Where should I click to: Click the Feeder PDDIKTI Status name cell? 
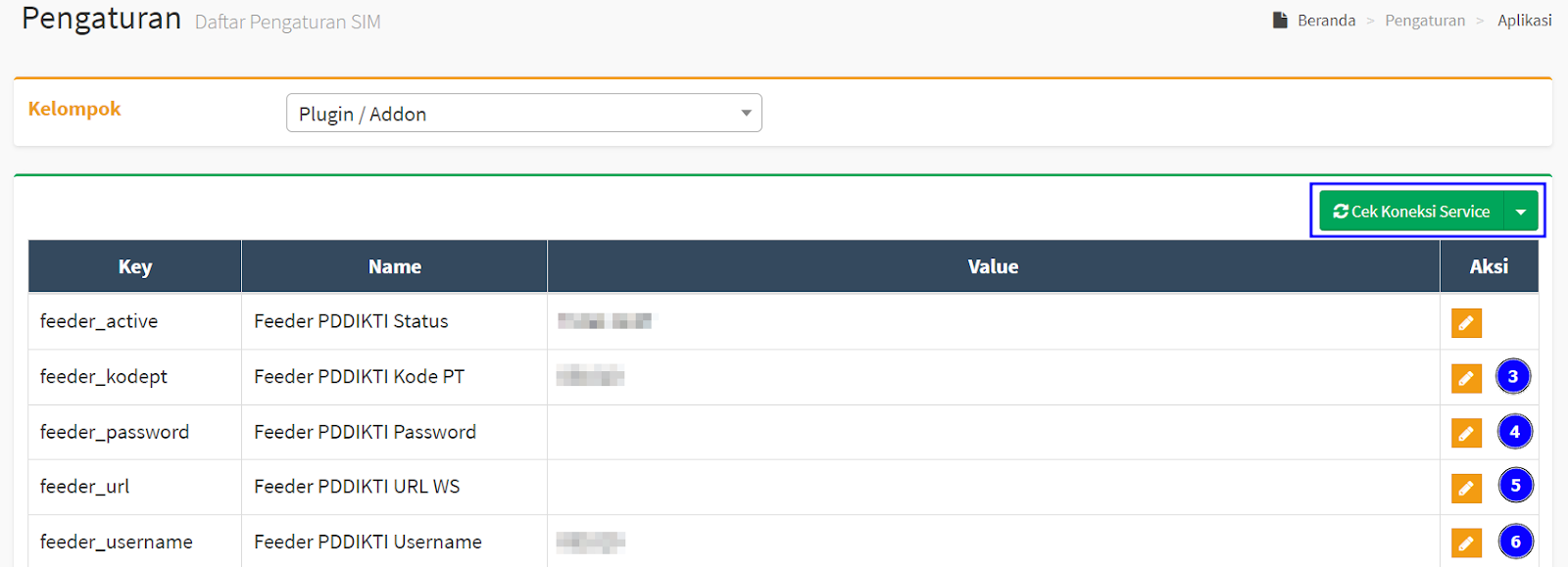pos(394,321)
